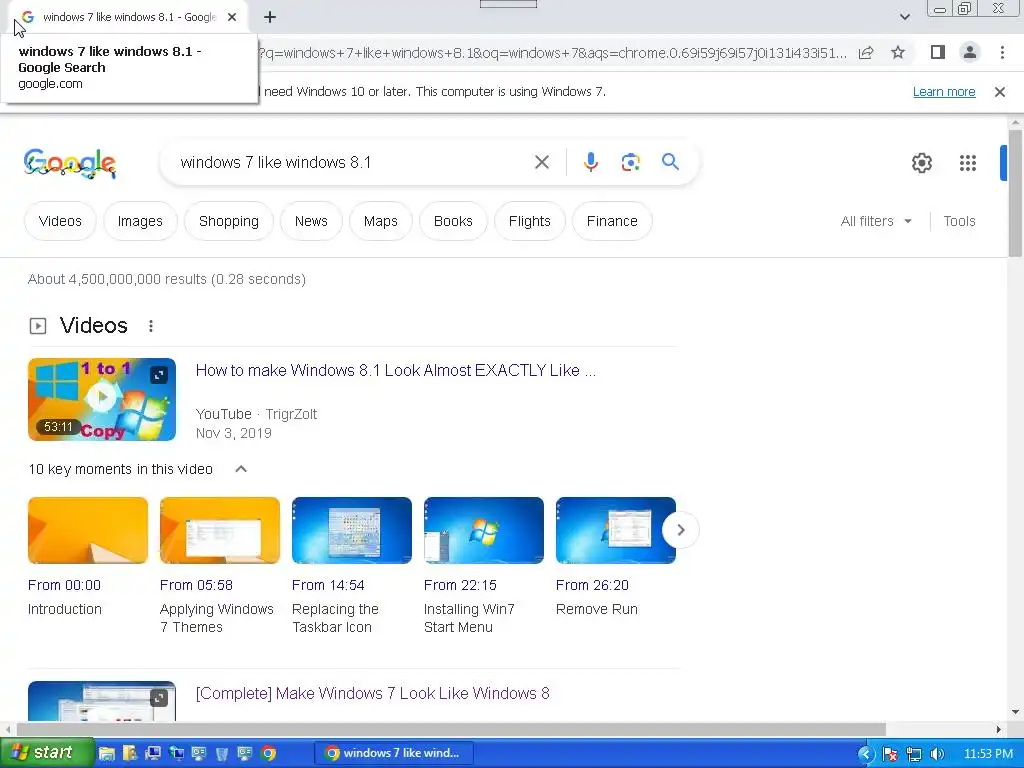Open first quick launch folder icon
The image size is (1024, 768).
(106, 754)
